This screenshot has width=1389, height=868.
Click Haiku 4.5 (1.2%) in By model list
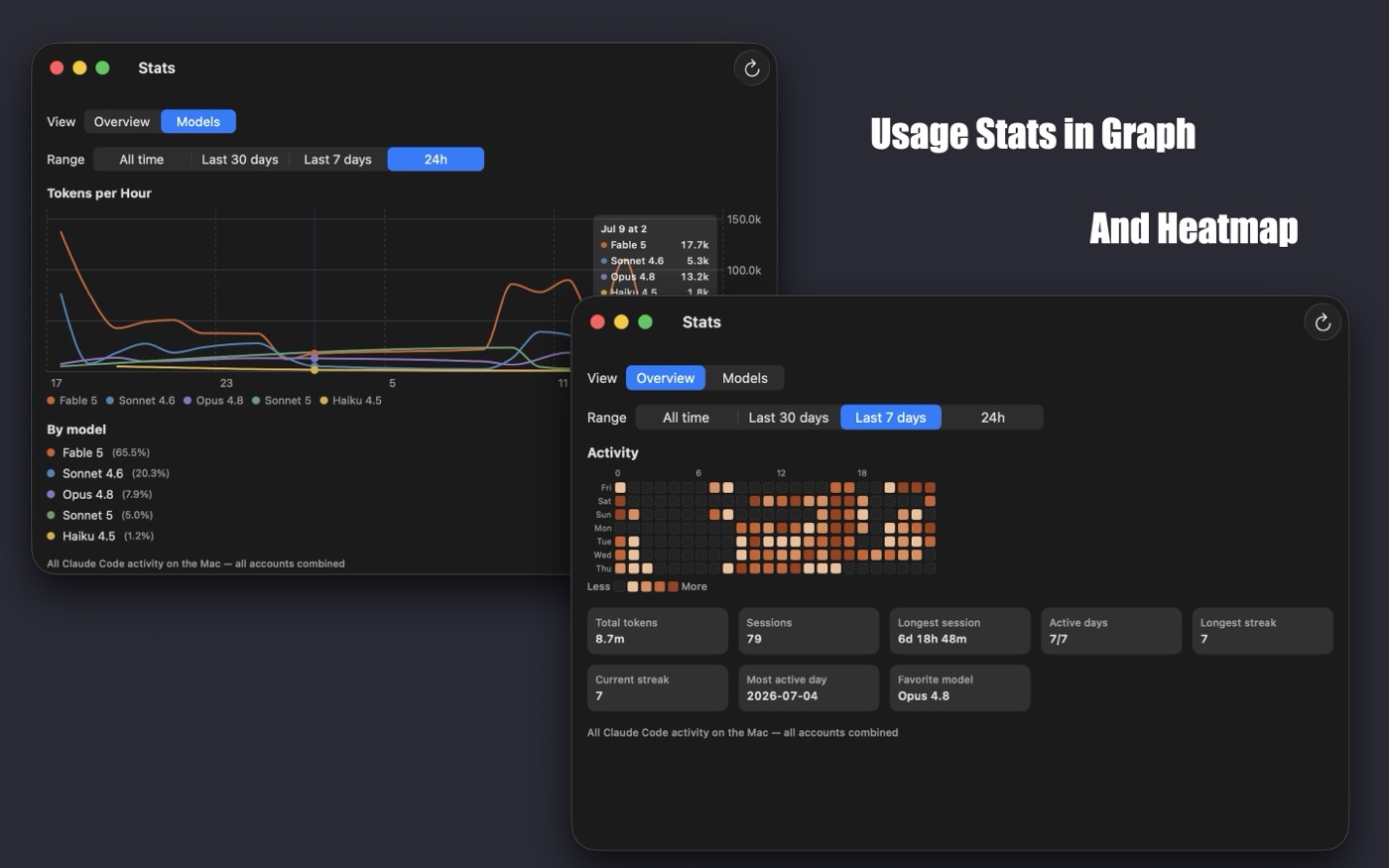(100, 536)
